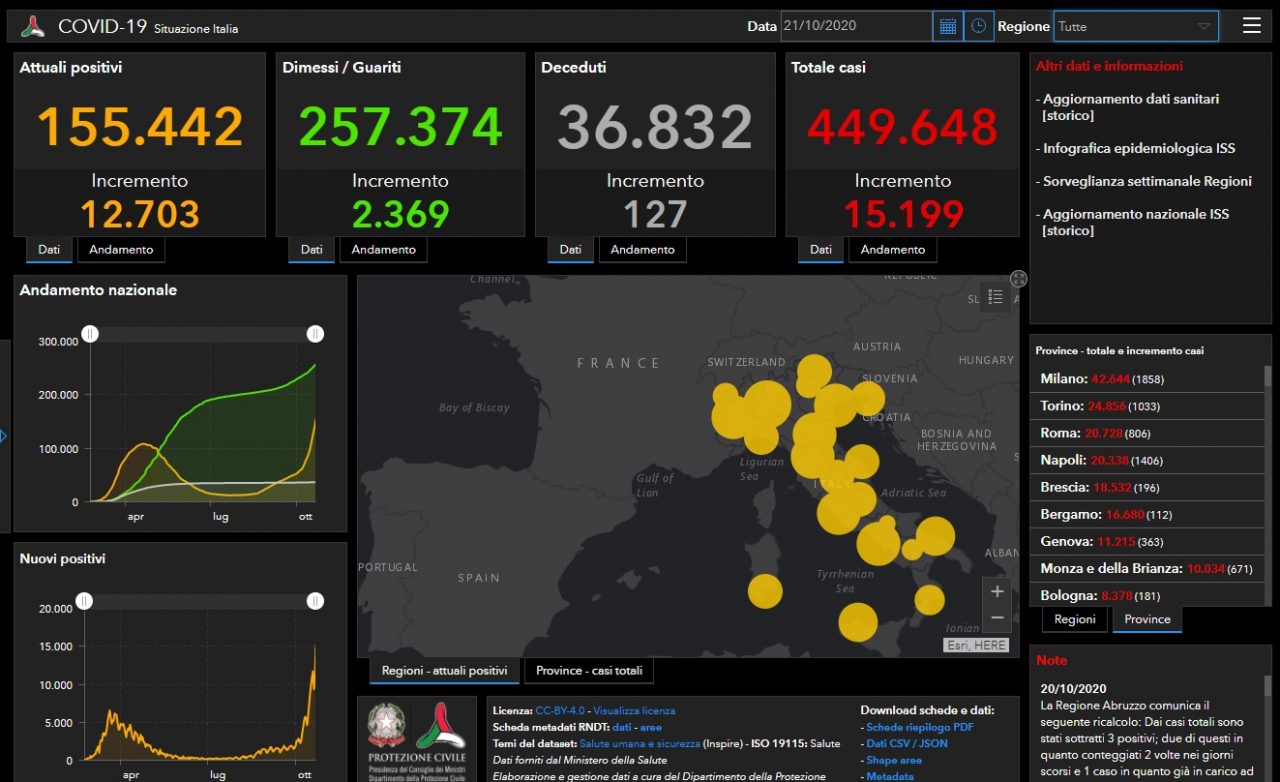
Task: Expand the map to full screen
Action: 1018,279
